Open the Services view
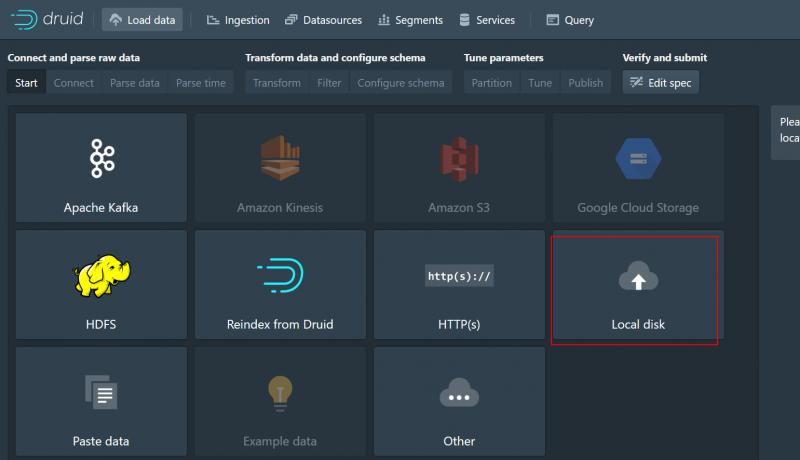 (x=487, y=20)
